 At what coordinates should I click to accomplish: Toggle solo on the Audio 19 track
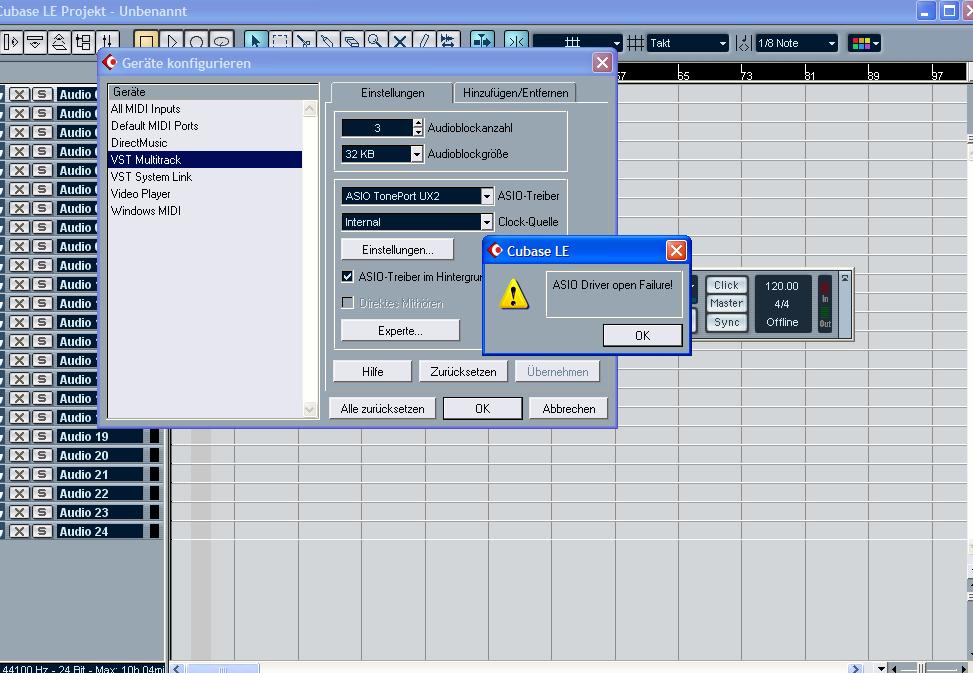pos(42,436)
